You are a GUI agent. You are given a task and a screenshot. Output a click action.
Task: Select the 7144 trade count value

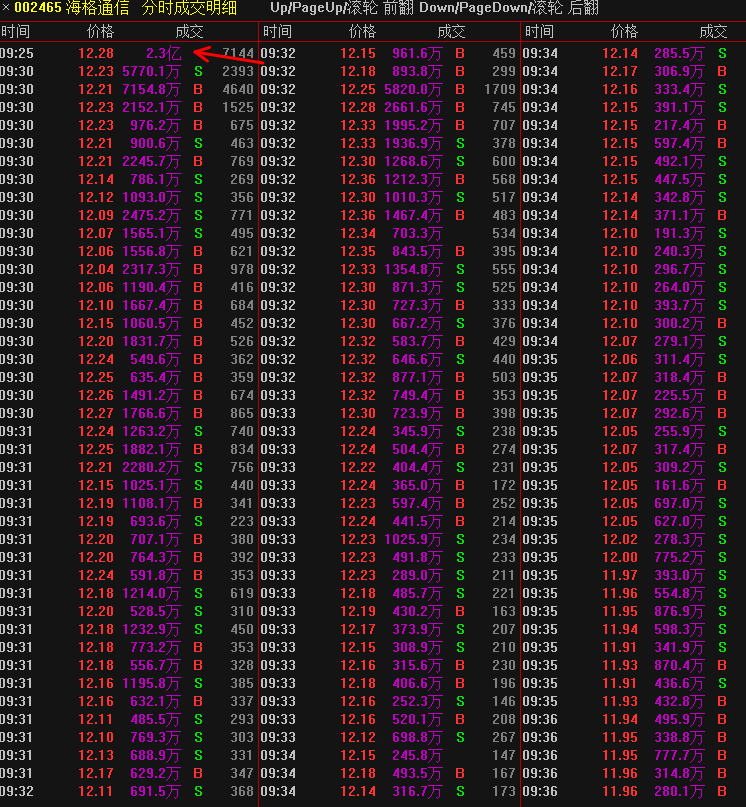tap(238, 54)
